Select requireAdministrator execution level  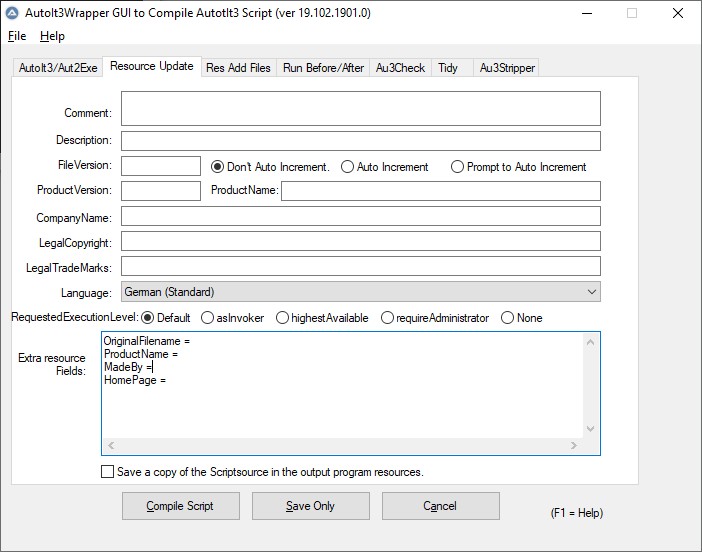388,318
